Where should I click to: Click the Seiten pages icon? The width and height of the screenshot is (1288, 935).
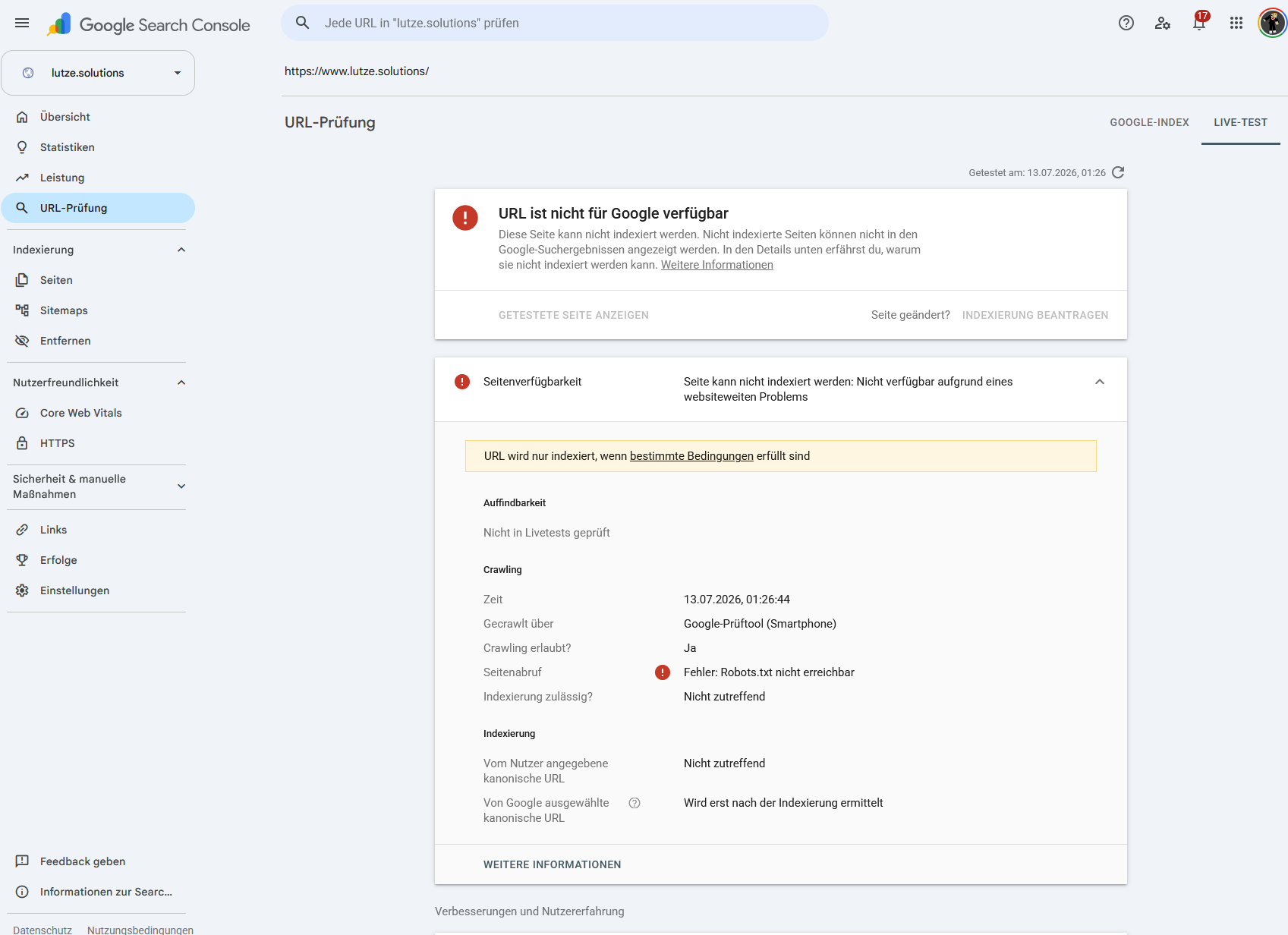click(x=22, y=280)
